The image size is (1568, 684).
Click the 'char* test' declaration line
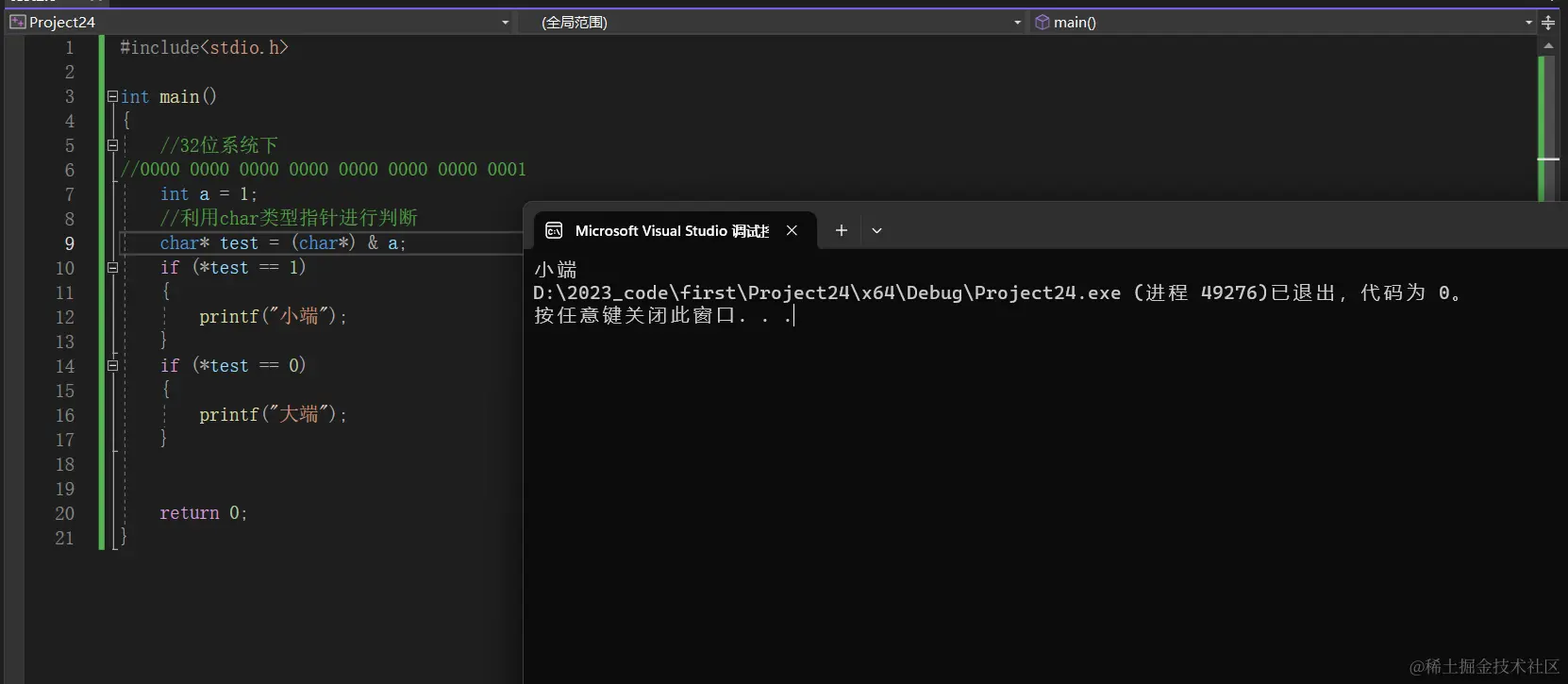(x=283, y=243)
